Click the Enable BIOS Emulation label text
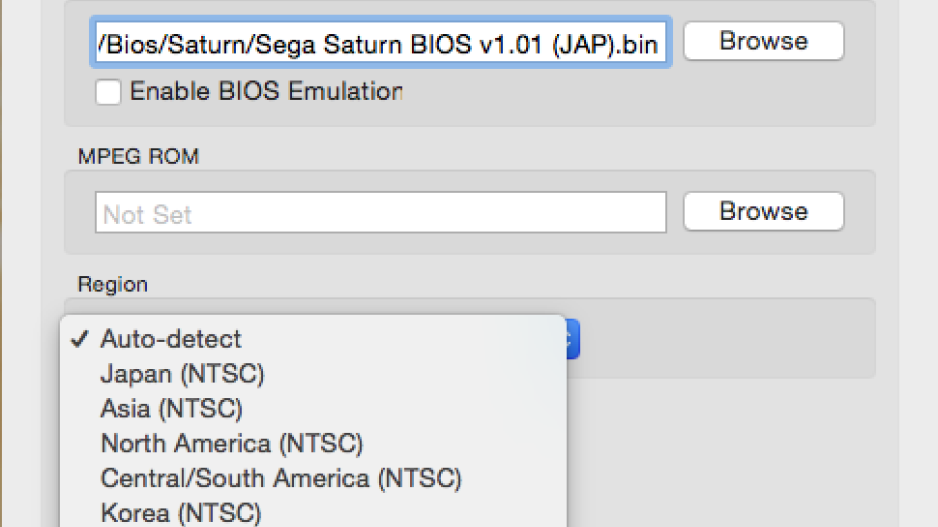The height and width of the screenshot is (527, 938). [266, 92]
